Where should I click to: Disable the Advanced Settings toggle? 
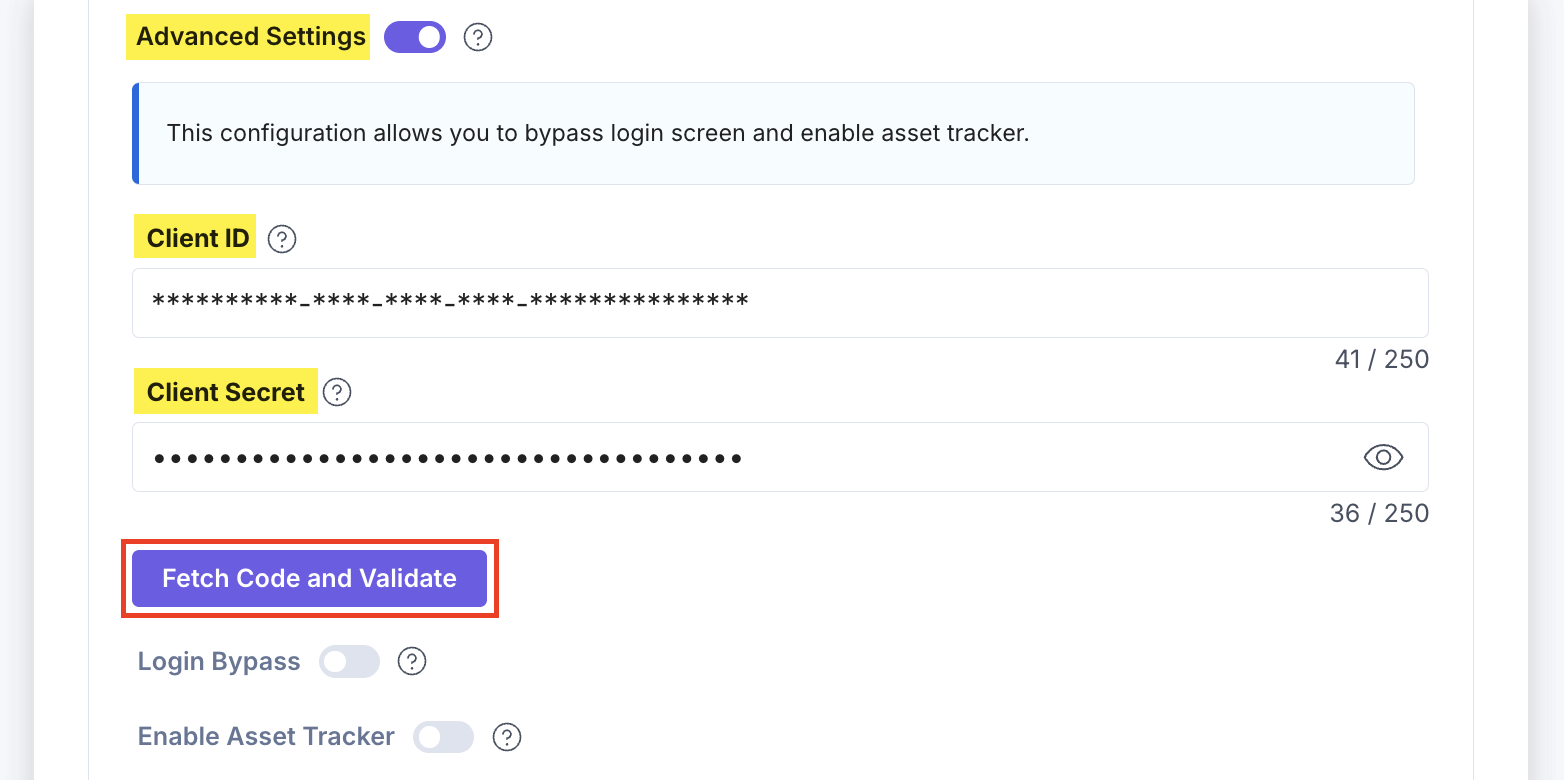pyautogui.click(x=414, y=36)
